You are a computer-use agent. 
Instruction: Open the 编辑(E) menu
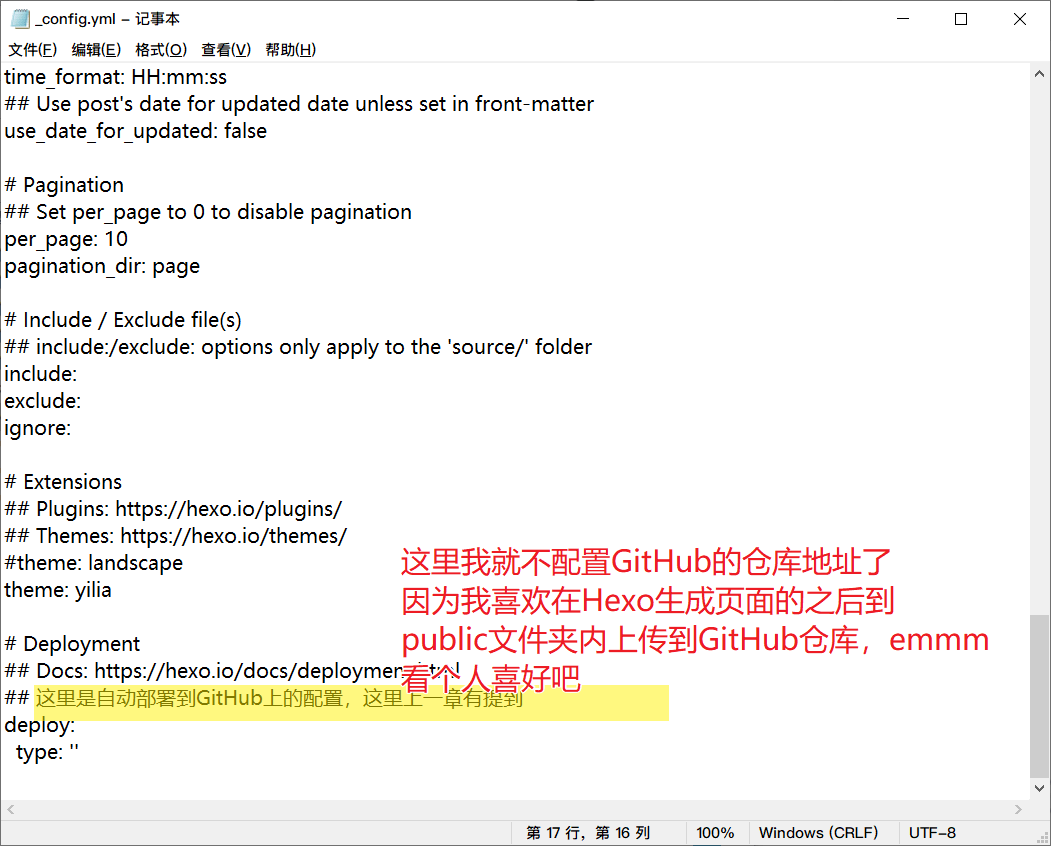96,49
